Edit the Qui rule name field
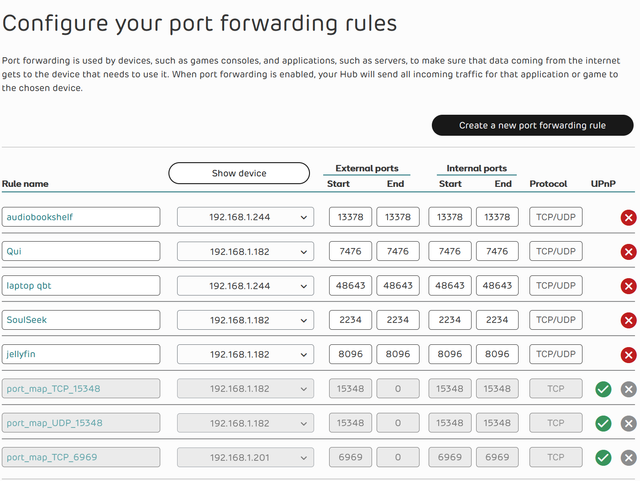This screenshot has width=640, height=481. [x=81, y=251]
